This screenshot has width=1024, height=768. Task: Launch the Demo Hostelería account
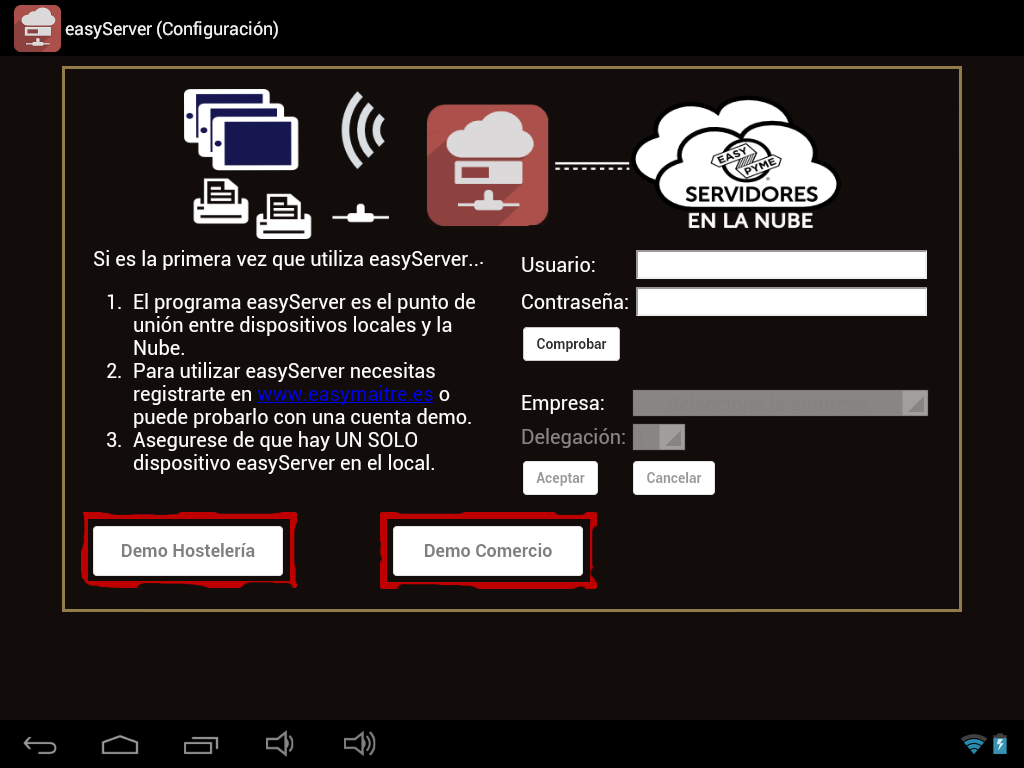click(188, 551)
